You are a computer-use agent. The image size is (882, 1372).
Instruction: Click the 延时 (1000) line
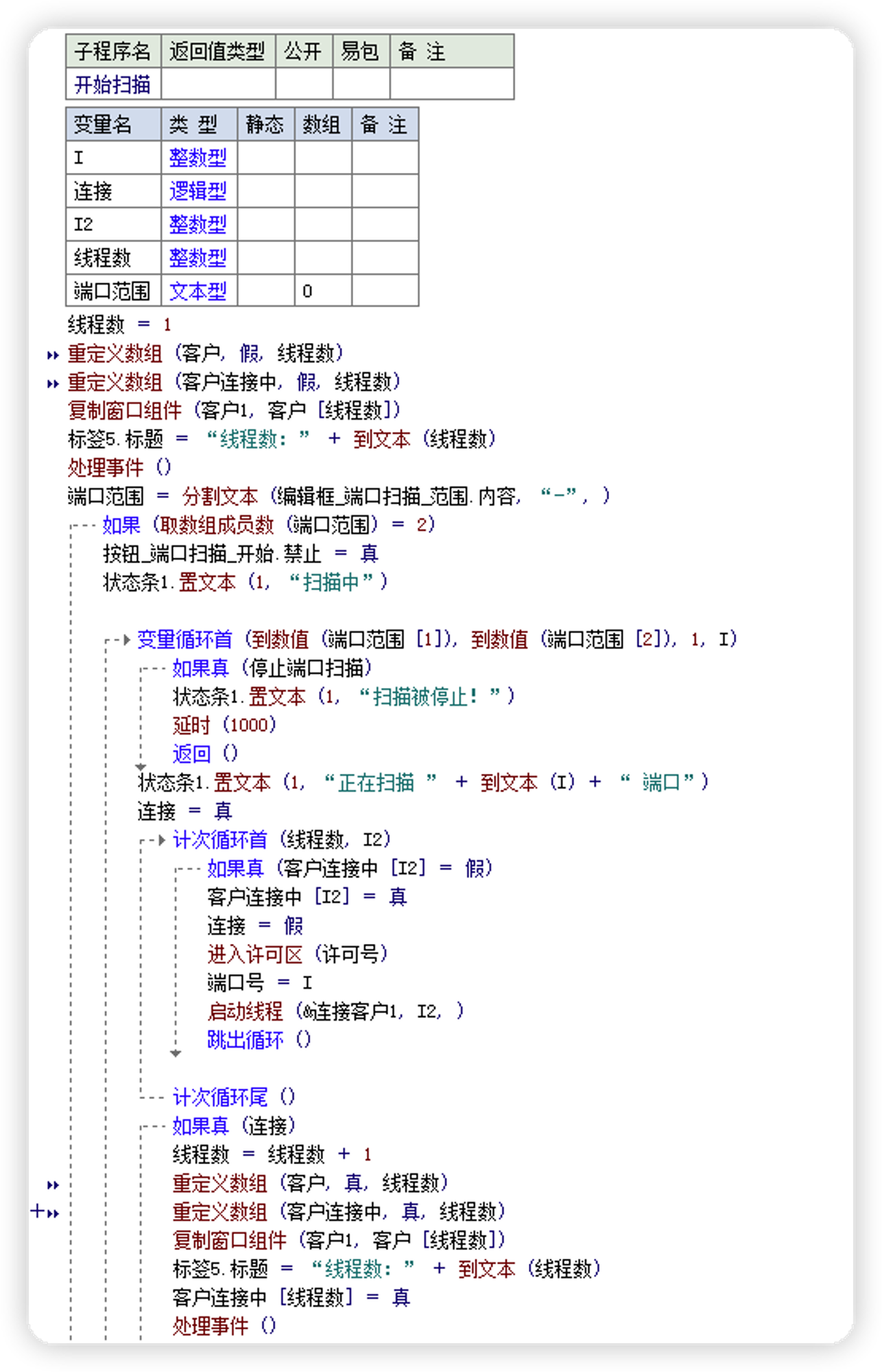224,725
